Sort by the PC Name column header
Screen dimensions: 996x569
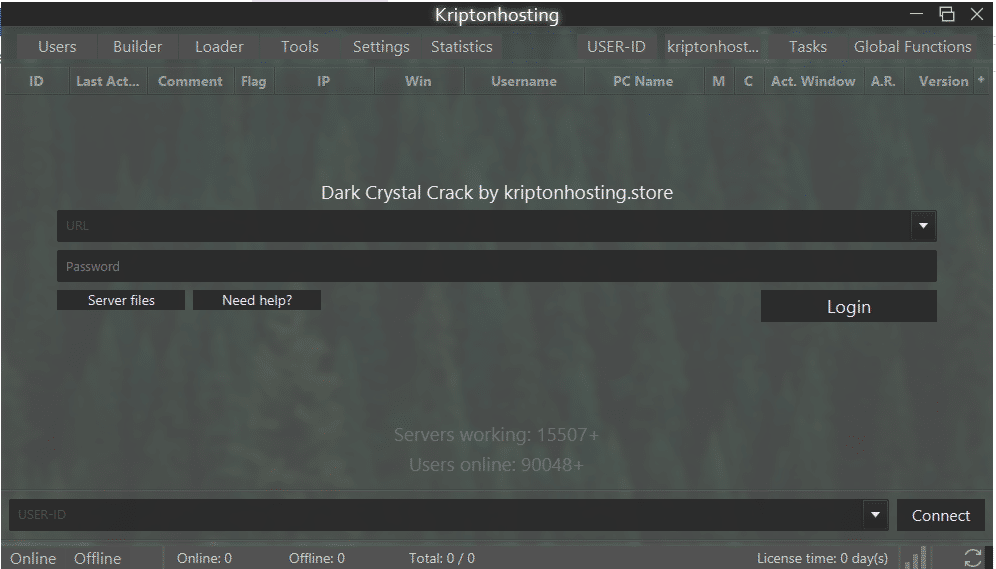pos(643,81)
